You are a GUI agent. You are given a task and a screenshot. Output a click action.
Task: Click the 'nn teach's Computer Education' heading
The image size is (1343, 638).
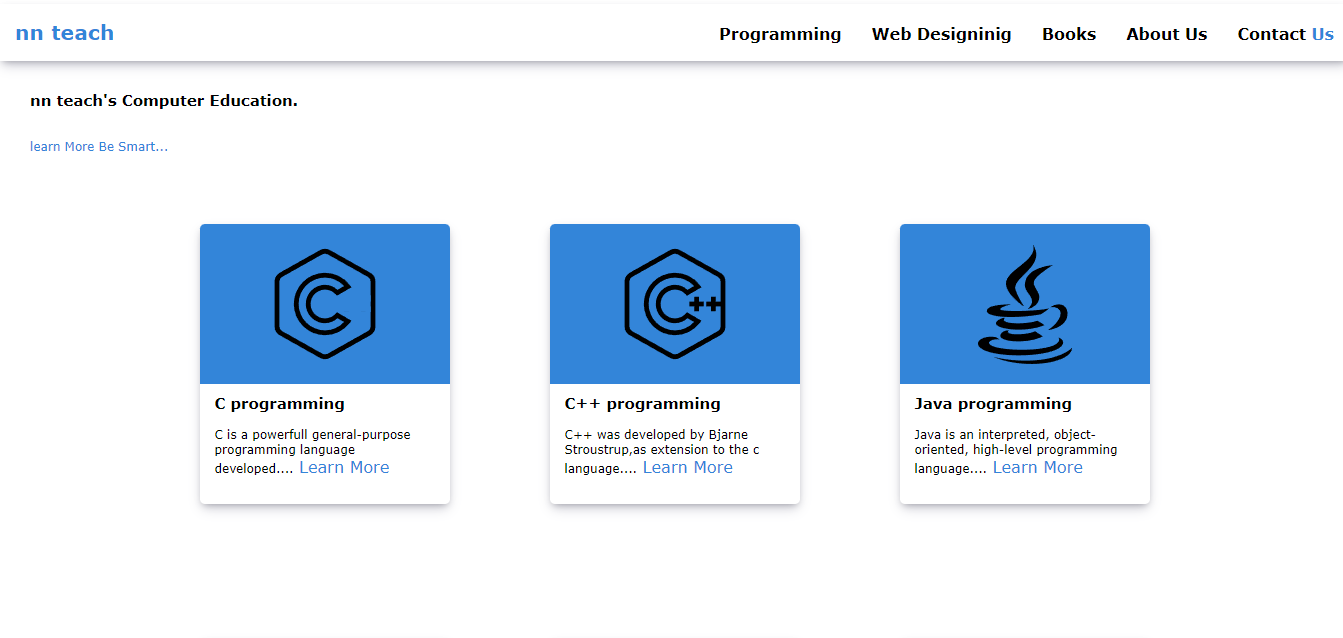pos(164,101)
